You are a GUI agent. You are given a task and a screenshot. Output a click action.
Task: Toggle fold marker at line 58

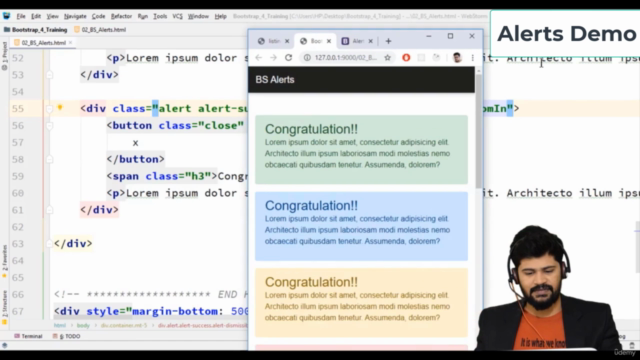[x=49, y=160]
